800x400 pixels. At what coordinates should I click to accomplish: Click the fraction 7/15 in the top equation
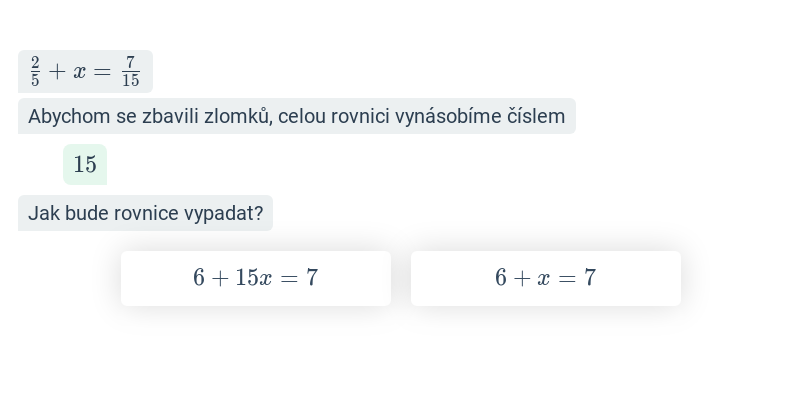131,72
